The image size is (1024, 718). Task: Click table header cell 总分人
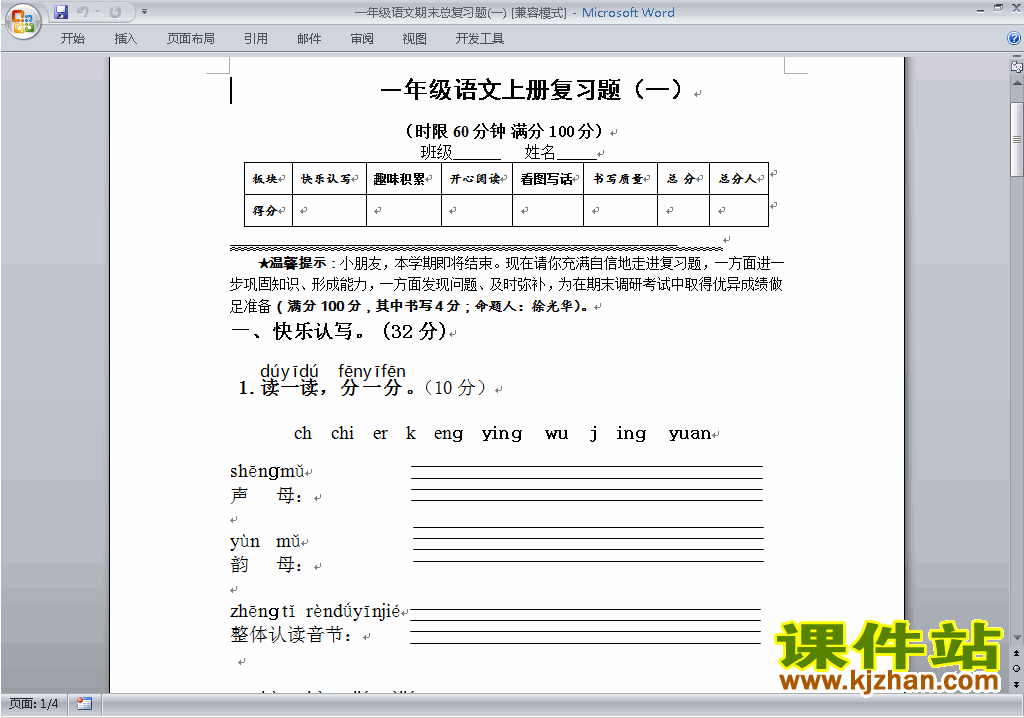[739, 178]
